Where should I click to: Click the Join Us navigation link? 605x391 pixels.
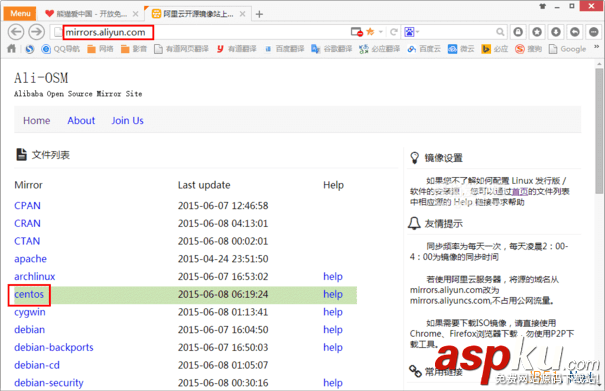pyautogui.click(x=127, y=120)
